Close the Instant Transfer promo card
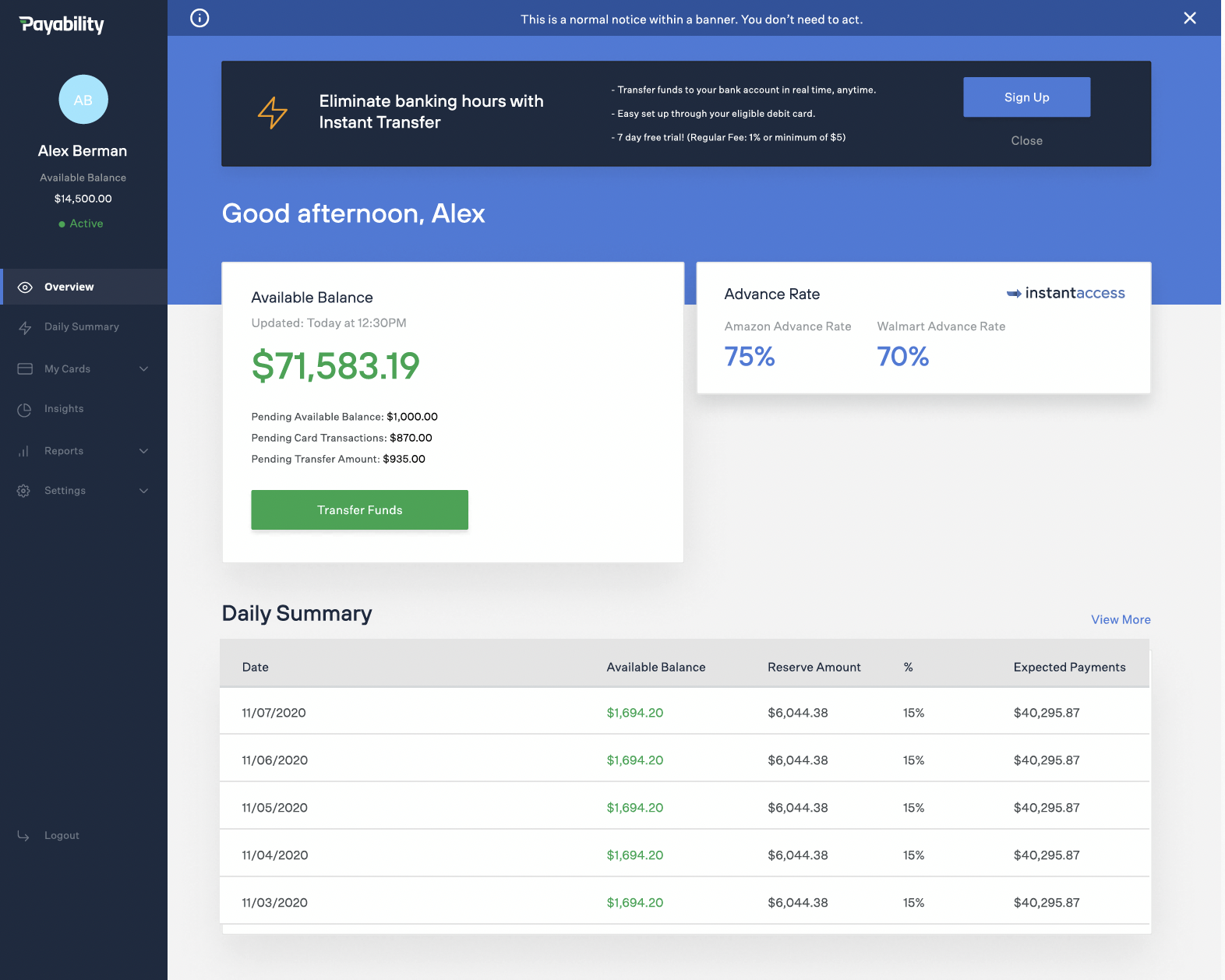The height and width of the screenshot is (980, 1225). point(1026,141)
